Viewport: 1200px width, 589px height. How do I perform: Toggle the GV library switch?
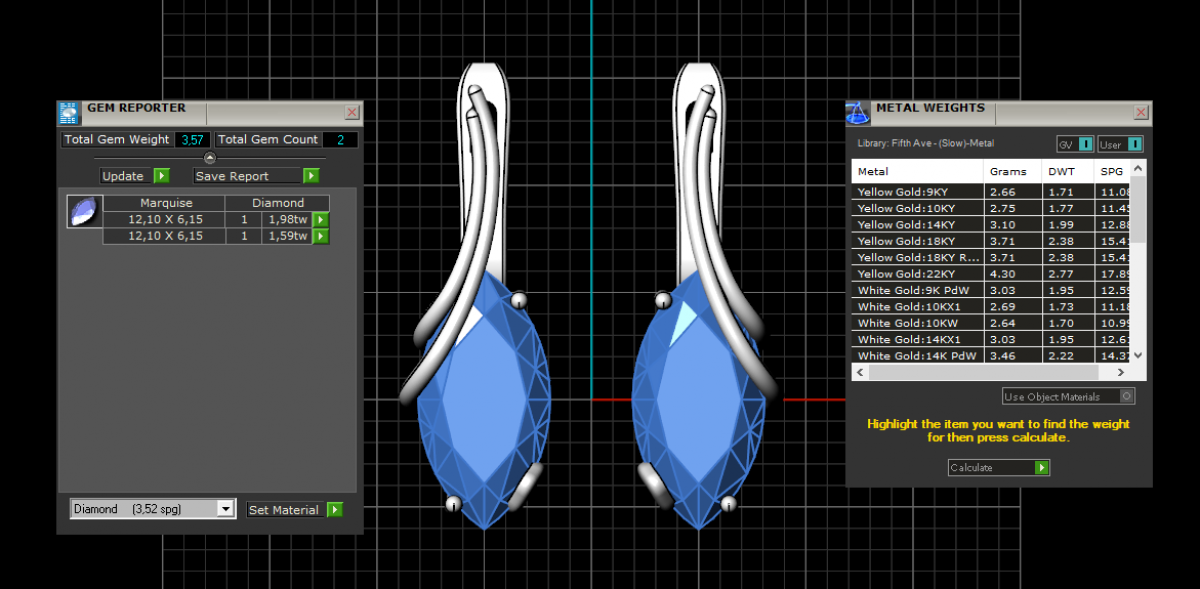click(x=1086, y=145)
